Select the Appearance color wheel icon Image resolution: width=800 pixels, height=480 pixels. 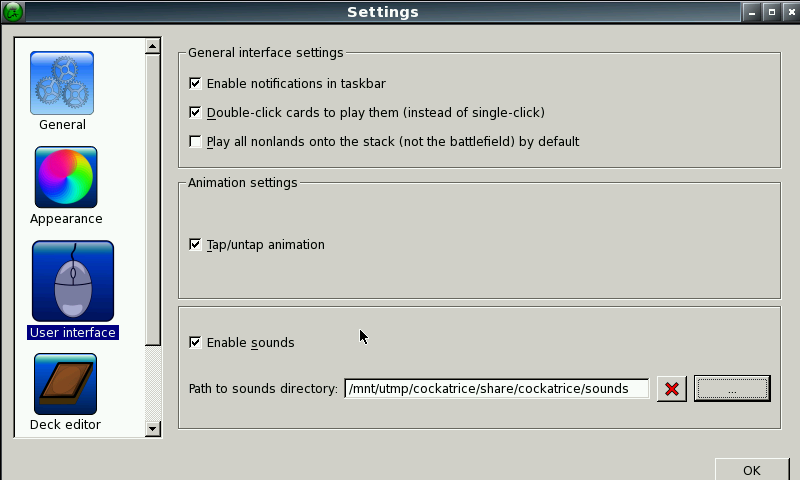[x=66, y=177]
